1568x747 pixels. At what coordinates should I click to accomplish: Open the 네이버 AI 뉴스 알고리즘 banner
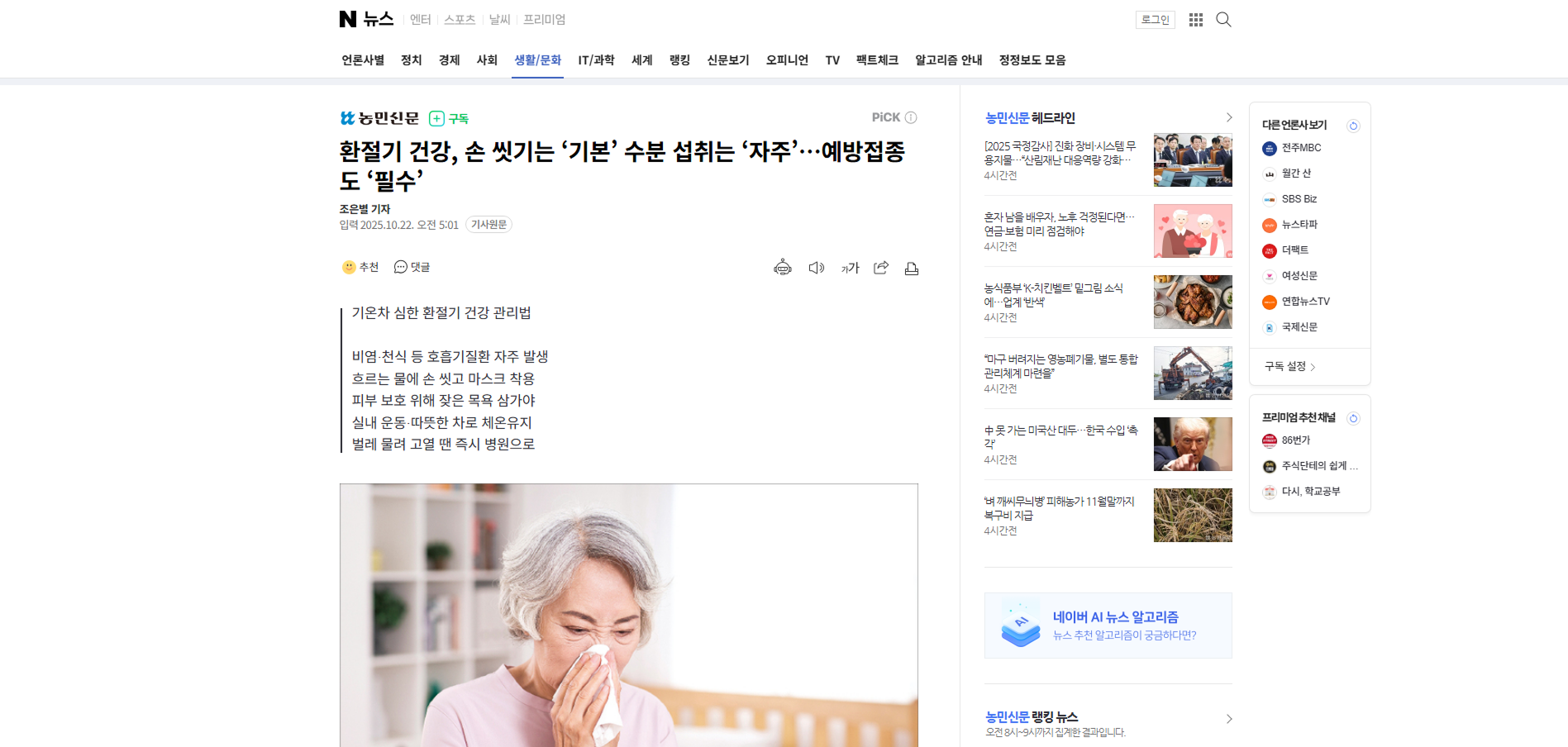pyautogui.click(x=1108, y=626)
